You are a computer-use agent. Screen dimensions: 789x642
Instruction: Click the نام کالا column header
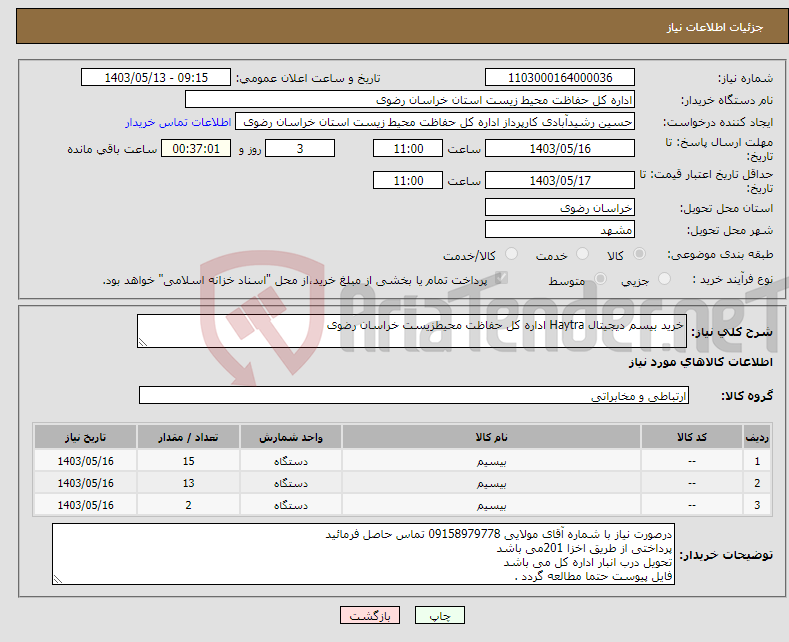[491, 437]
